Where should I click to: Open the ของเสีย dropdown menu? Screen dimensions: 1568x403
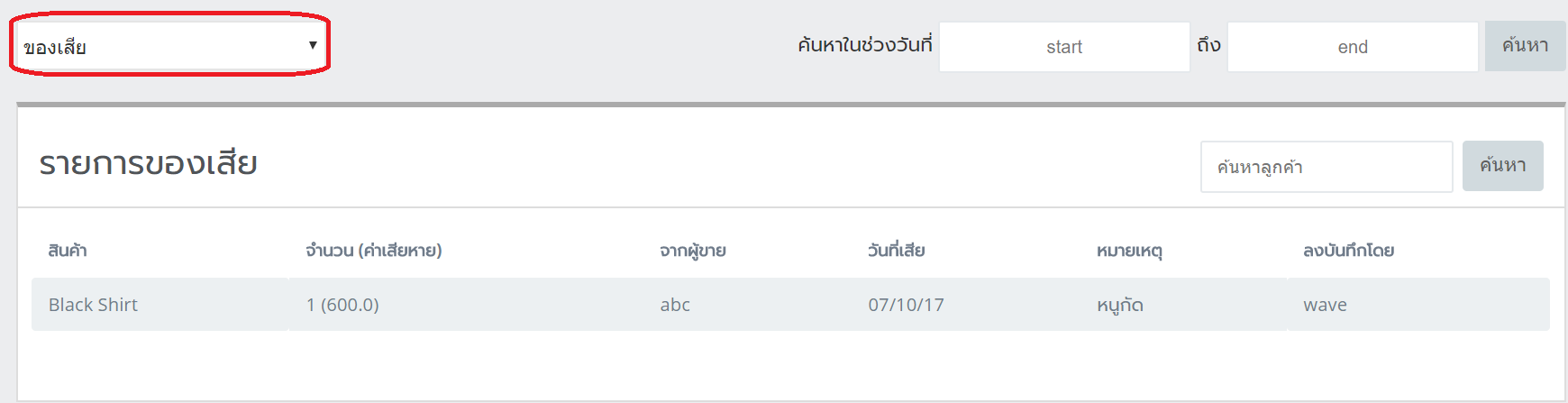click(170, 45)
